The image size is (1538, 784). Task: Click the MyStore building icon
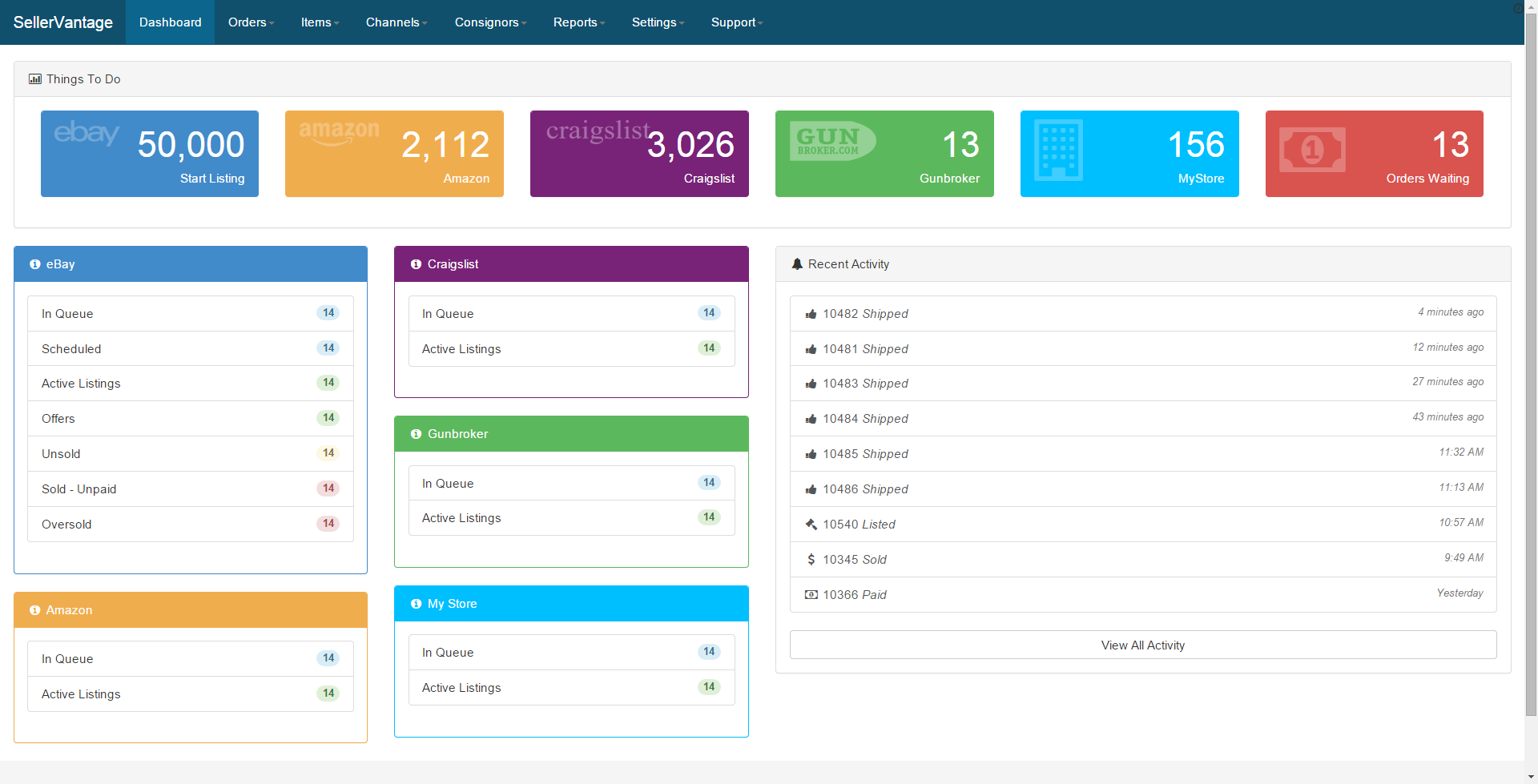coord(1058,150)
